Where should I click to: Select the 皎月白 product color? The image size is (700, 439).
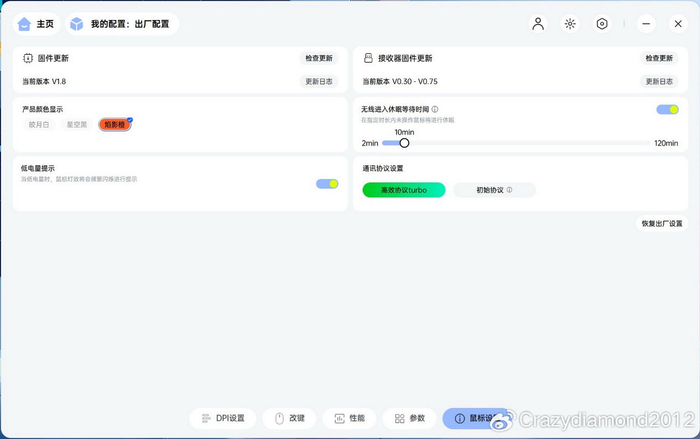(x=39, y=125)
